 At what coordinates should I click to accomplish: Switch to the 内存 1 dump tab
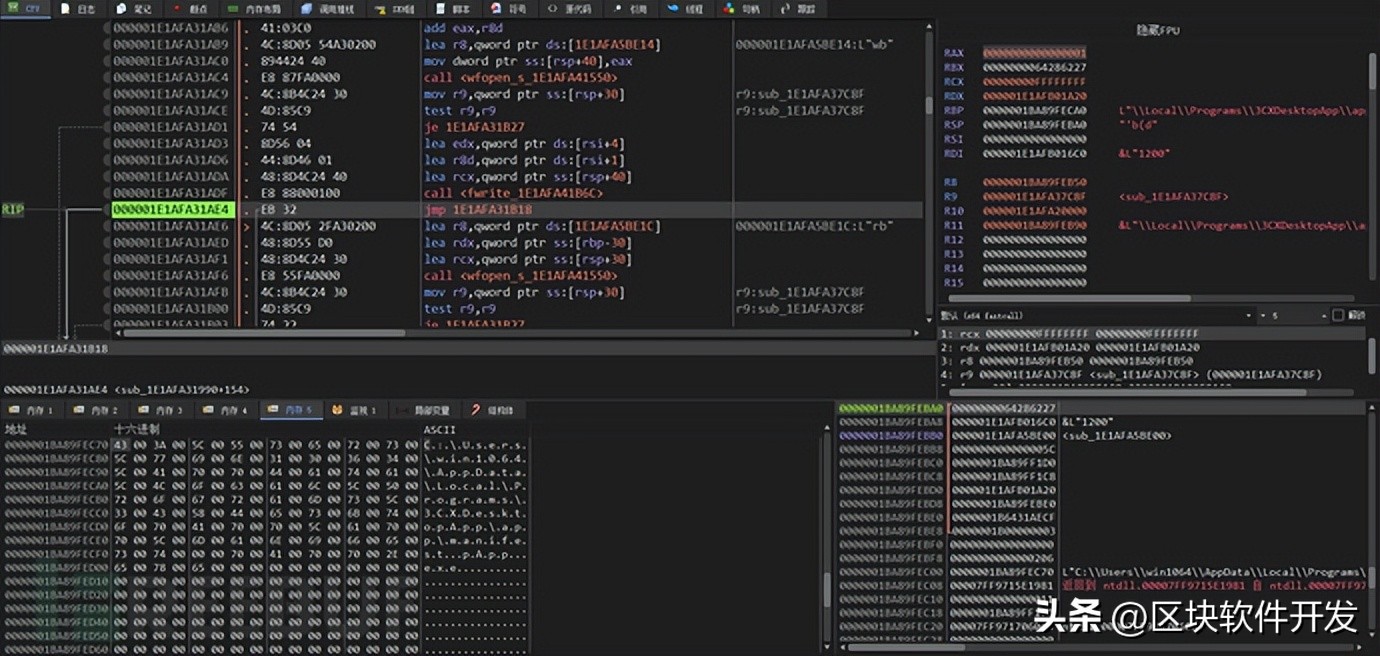[x=37, y=410]
